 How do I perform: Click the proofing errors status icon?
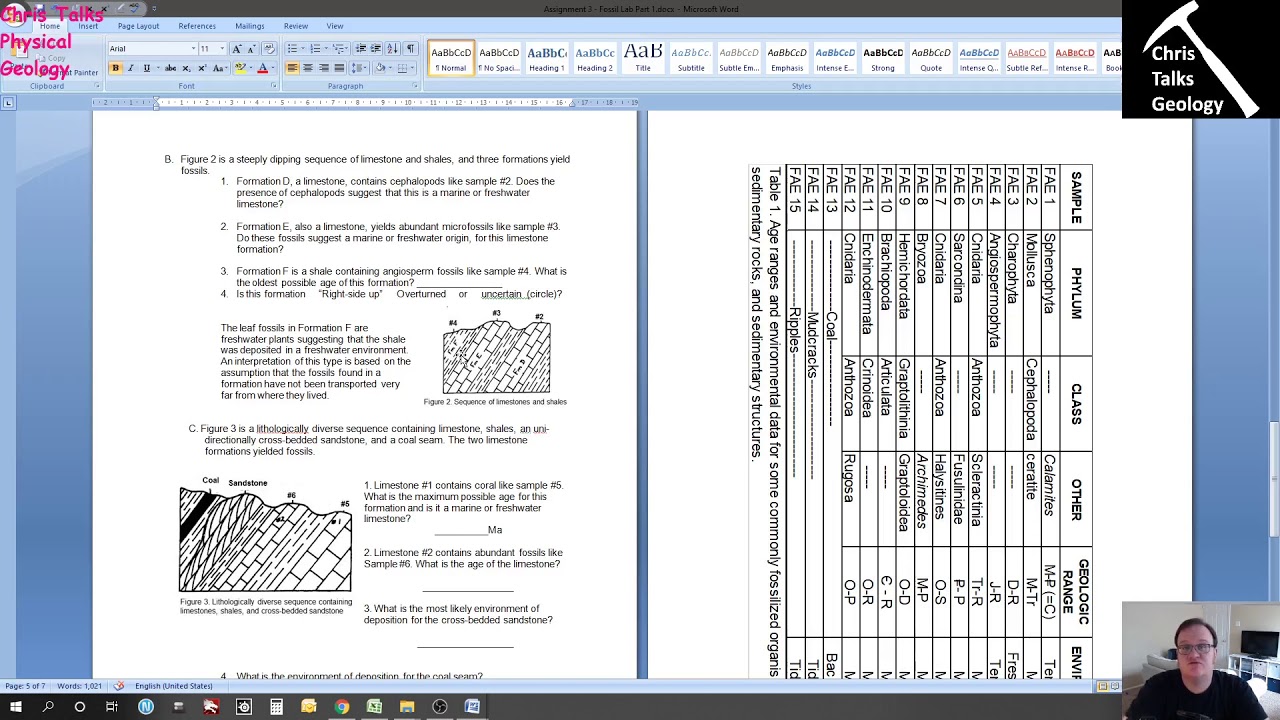pyautogui.click(x=119, y=686)
